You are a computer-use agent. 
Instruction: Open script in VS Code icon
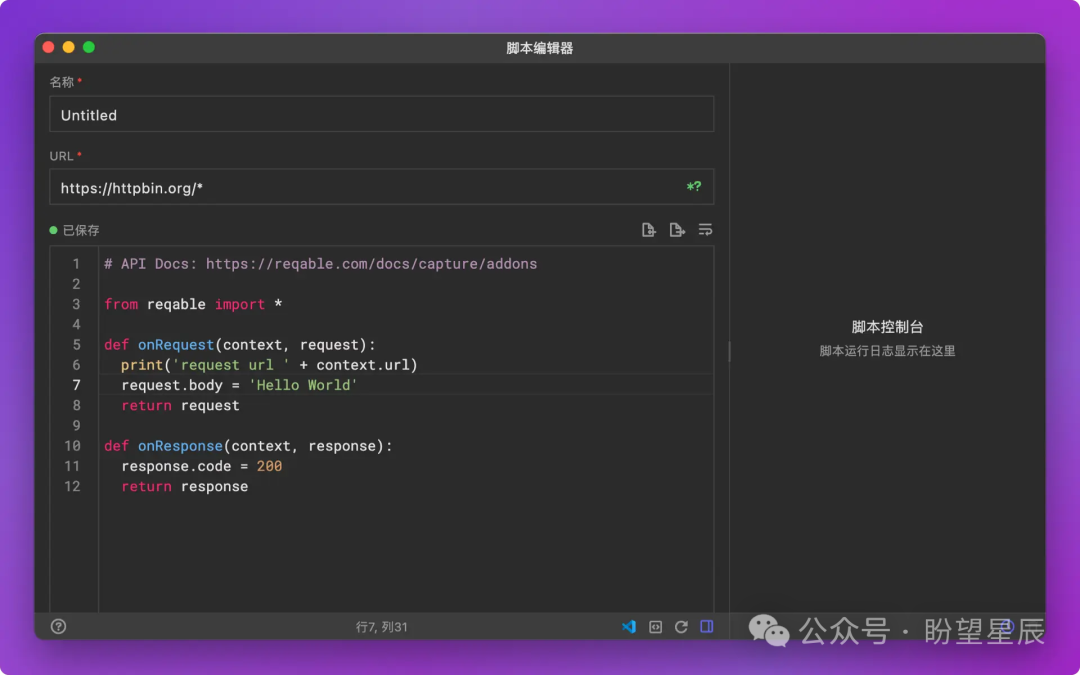629,627
